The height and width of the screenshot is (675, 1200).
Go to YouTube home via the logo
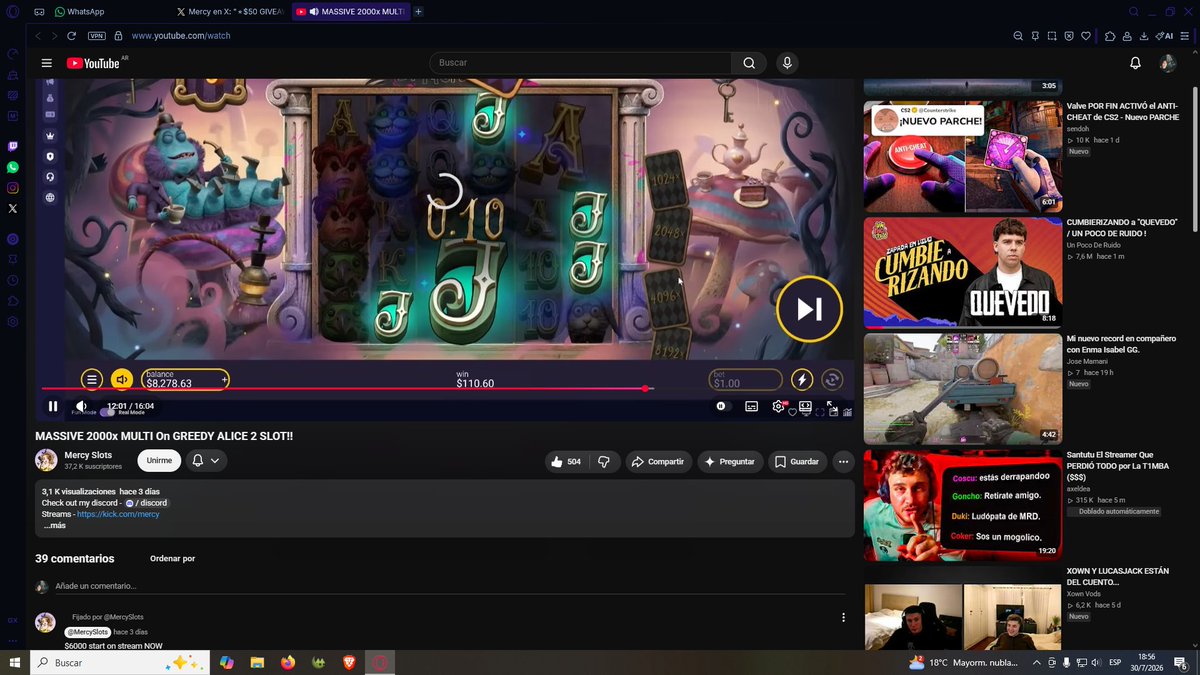pos(93,63)
